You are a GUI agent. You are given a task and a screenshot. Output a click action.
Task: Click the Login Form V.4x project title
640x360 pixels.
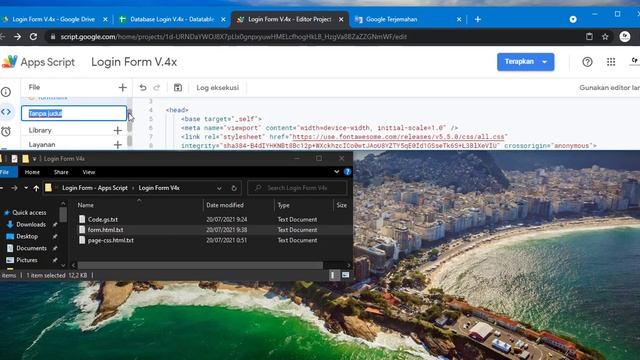tap(134, 62)
